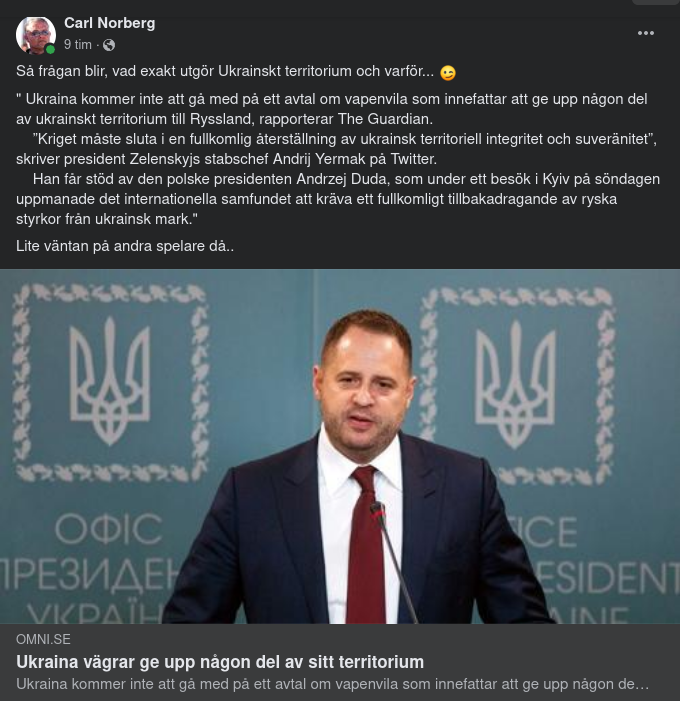Screen dimensions: 680x701
Task: Click the globe public audience icon
Action: pyautogui.click(x=109, y=45)
